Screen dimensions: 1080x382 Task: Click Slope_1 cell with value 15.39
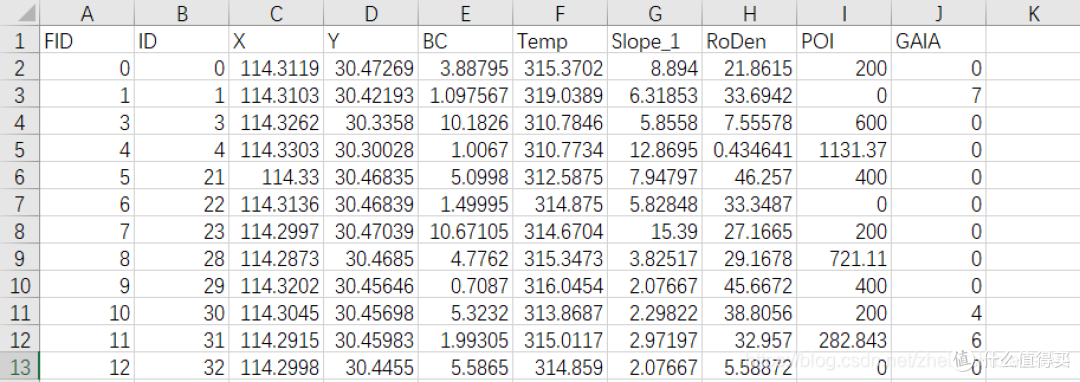pos(654,231)
